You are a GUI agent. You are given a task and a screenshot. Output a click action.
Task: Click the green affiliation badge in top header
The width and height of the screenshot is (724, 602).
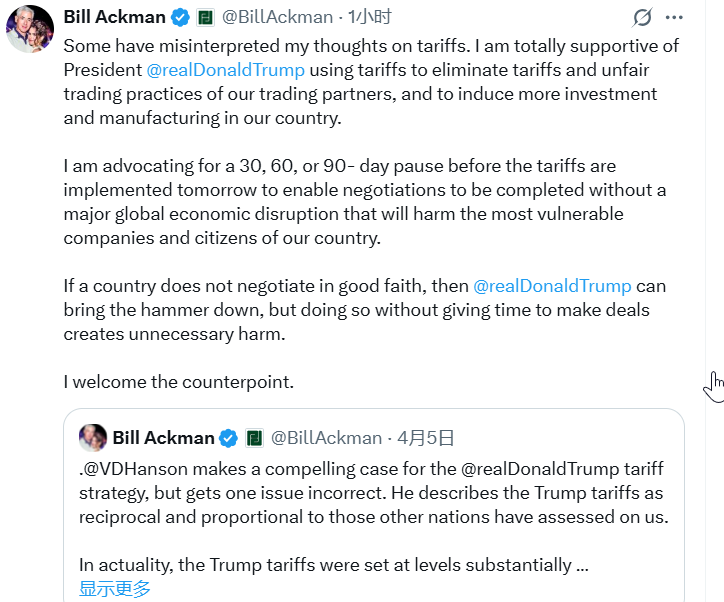click(204, 17)
